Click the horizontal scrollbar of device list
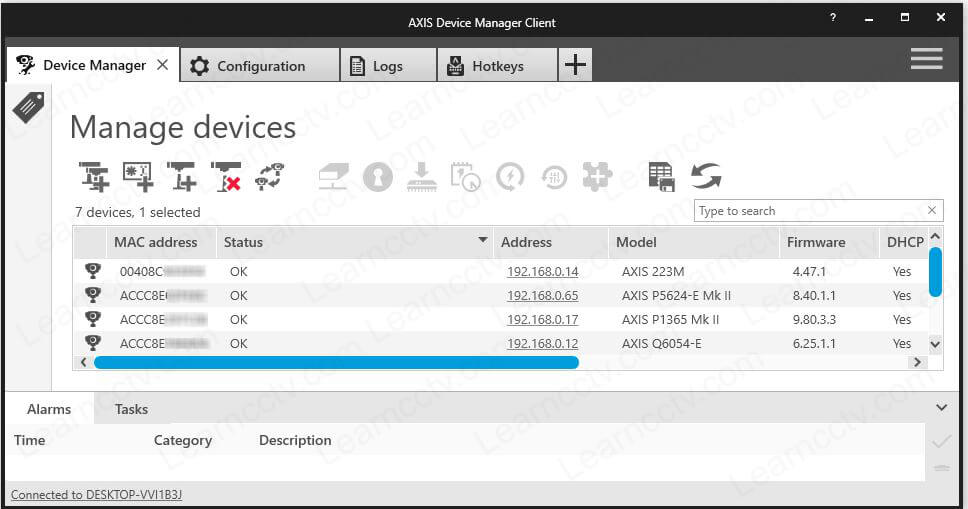The height and width of the screenshot is (509, 968). coord(336,362)
